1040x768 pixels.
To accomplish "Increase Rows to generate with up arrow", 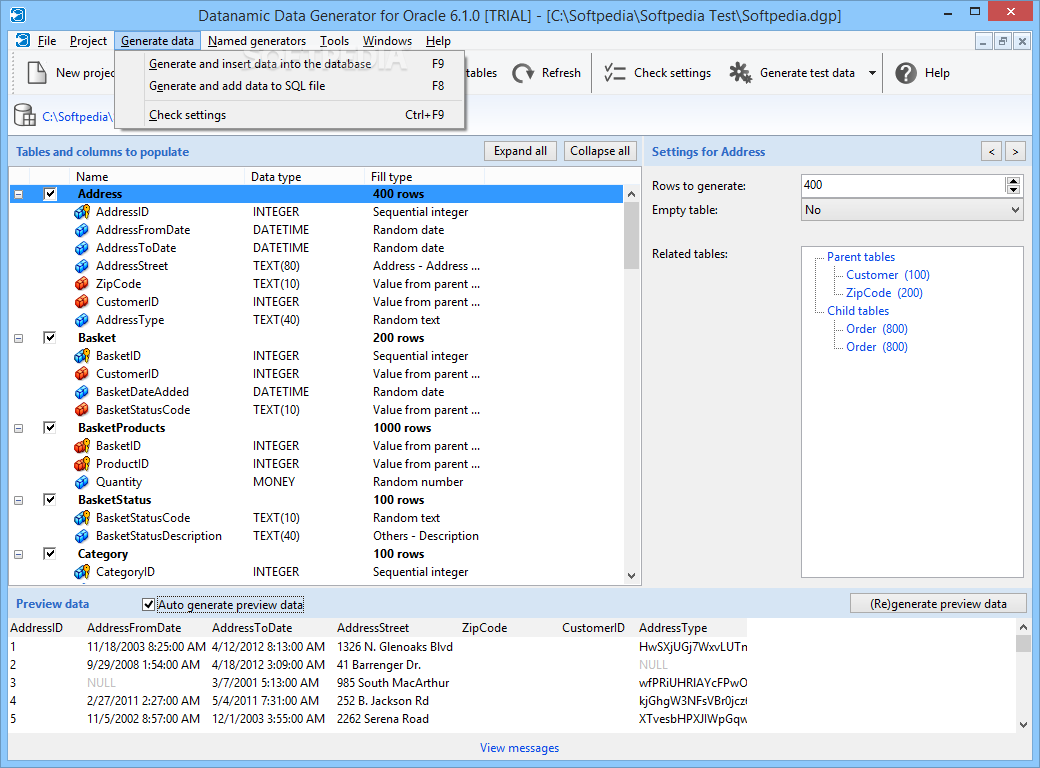I will [x=1013, y=181].
